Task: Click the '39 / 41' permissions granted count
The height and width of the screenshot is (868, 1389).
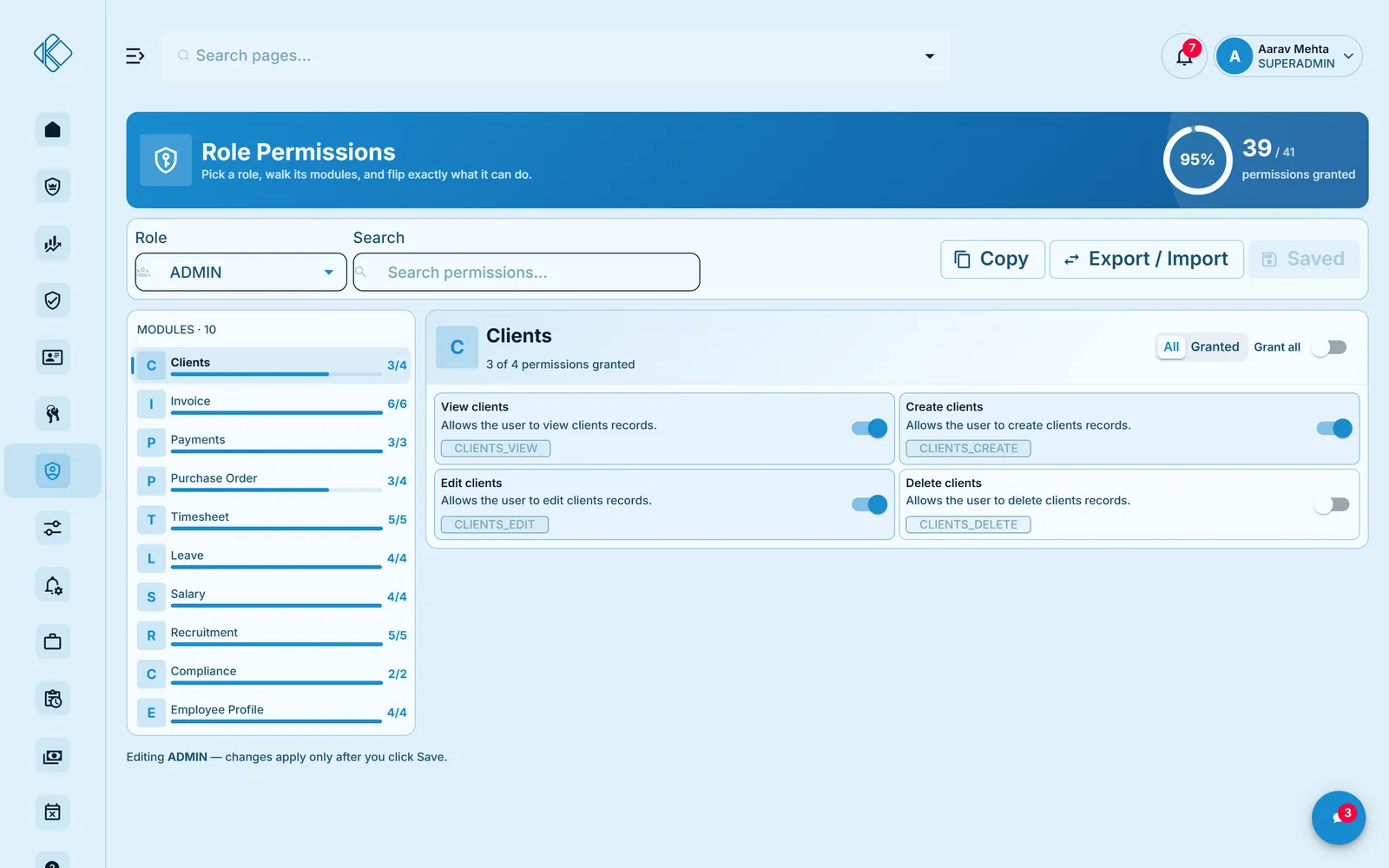Action: pyautogui.click(x=1268, y=148)
